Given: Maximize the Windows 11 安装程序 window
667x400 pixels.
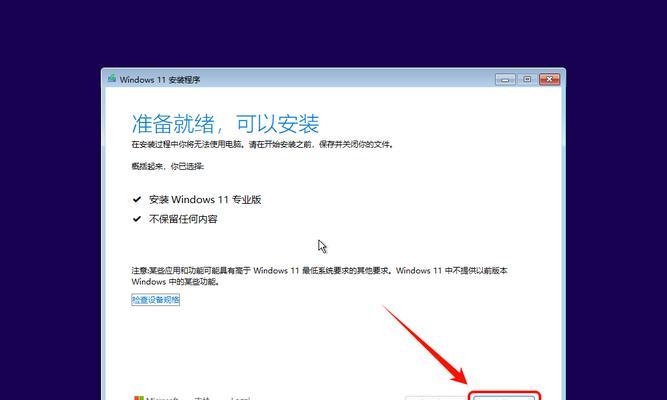Looking at the screenshot, I should (x=527, y=80).
